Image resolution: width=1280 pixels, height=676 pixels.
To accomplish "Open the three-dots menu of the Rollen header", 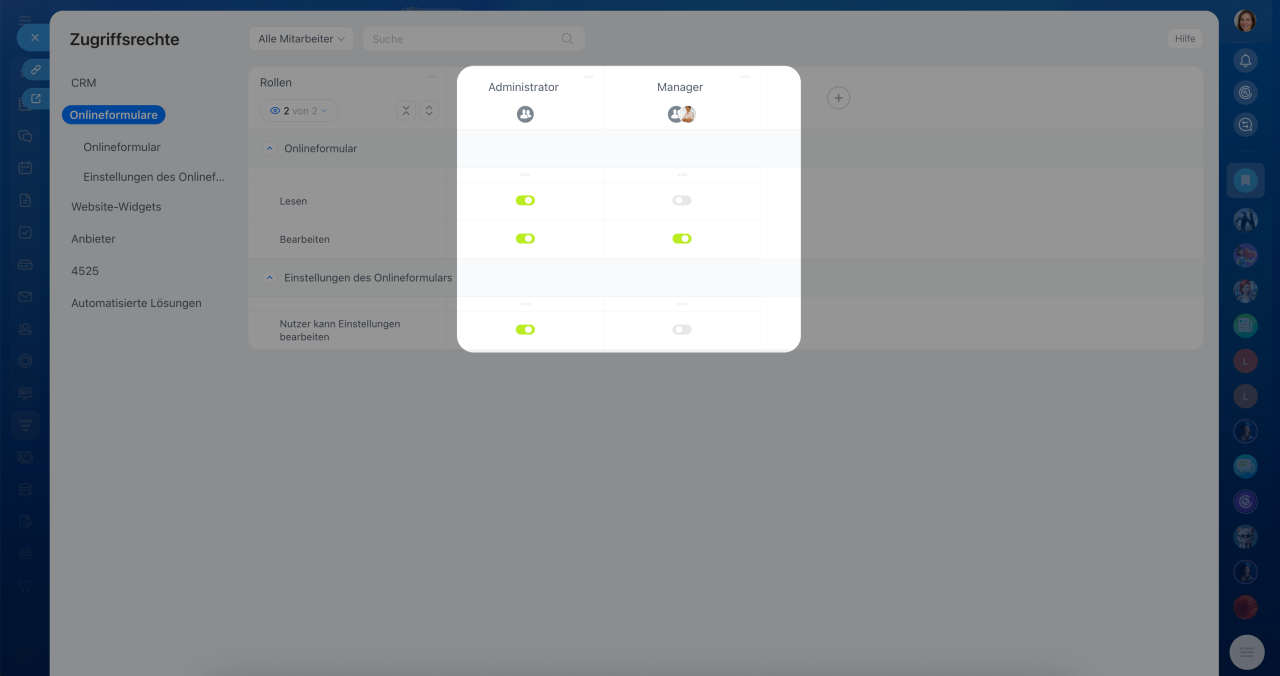I will [432, 77].
